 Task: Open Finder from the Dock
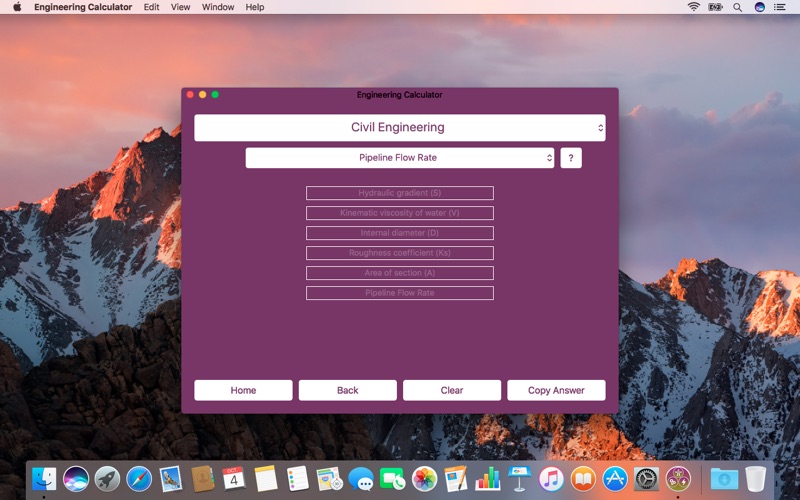tap(44, 479)
